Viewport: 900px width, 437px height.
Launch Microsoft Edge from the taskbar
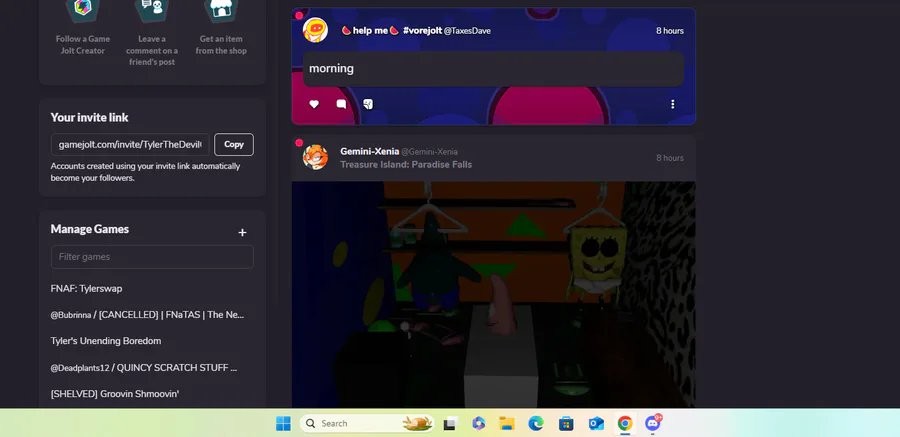[536, 424]
